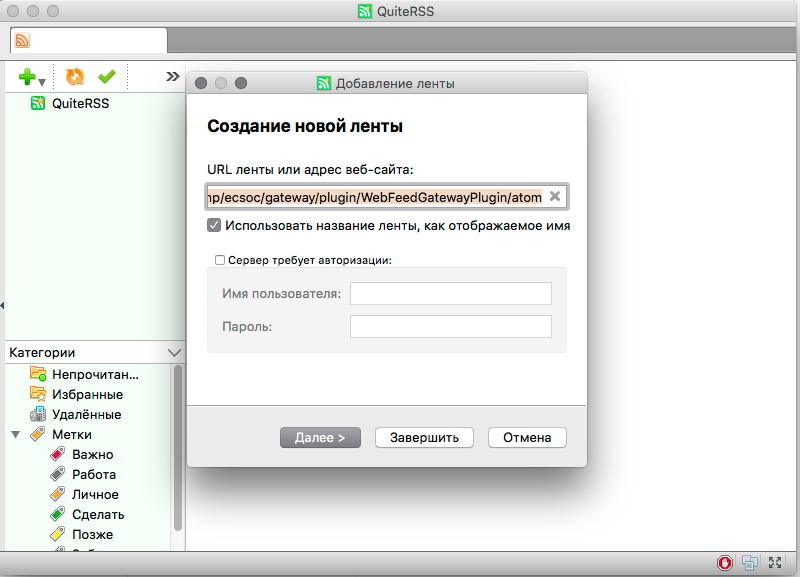Select the feed tab with the RSS icon
Viewport: 800px width, 577px height.
(89, 40)
